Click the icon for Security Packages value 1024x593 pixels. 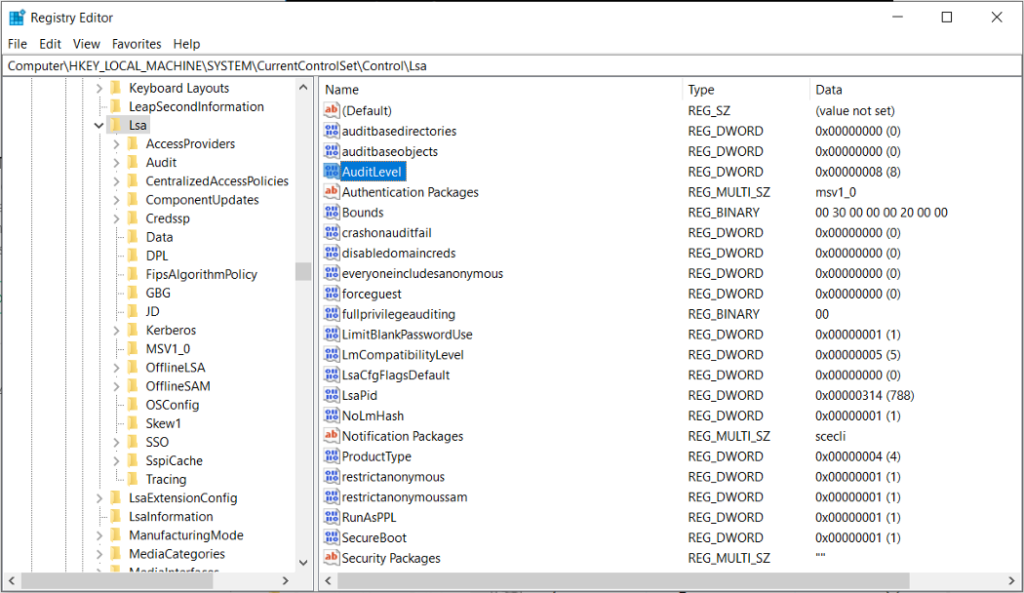(332, 558)
